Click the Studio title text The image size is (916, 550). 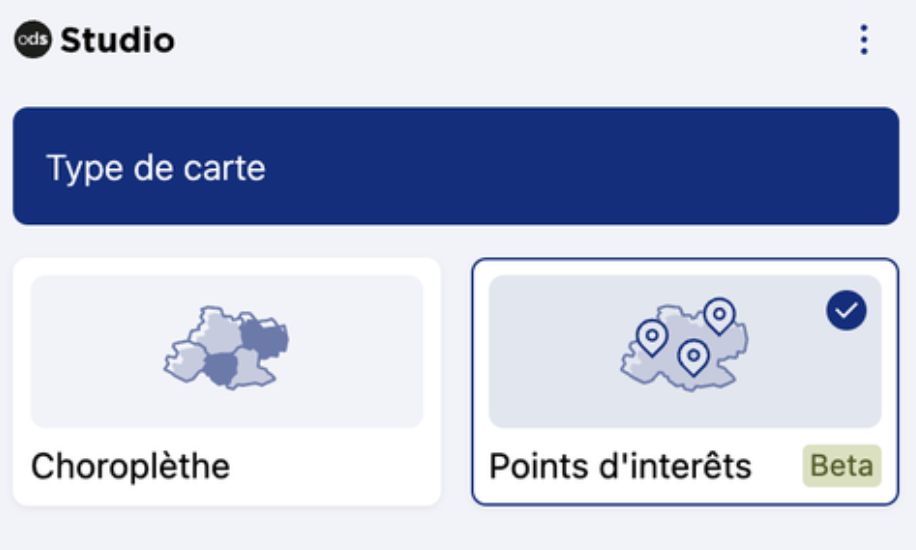118,41
